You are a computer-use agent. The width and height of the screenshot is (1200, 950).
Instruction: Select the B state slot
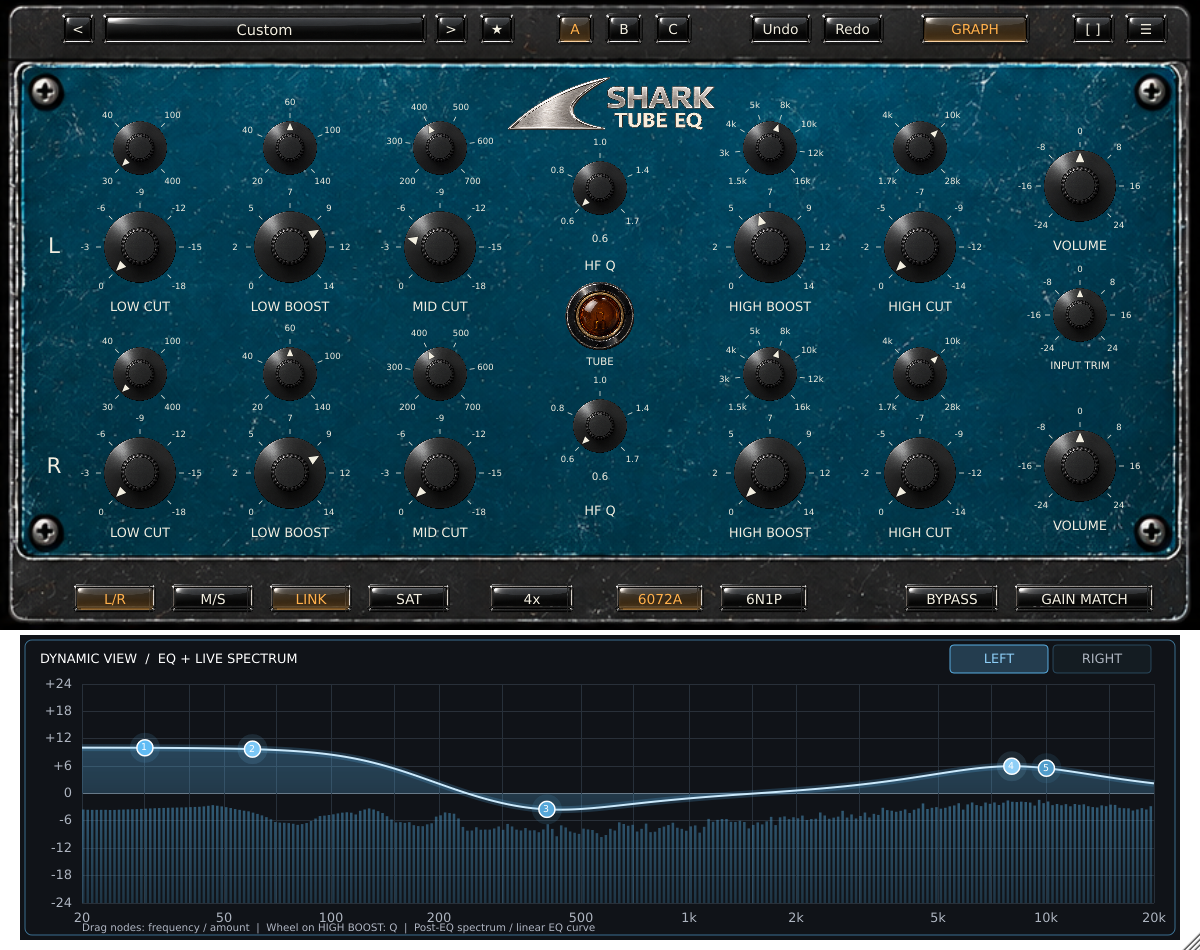(624, 29)
